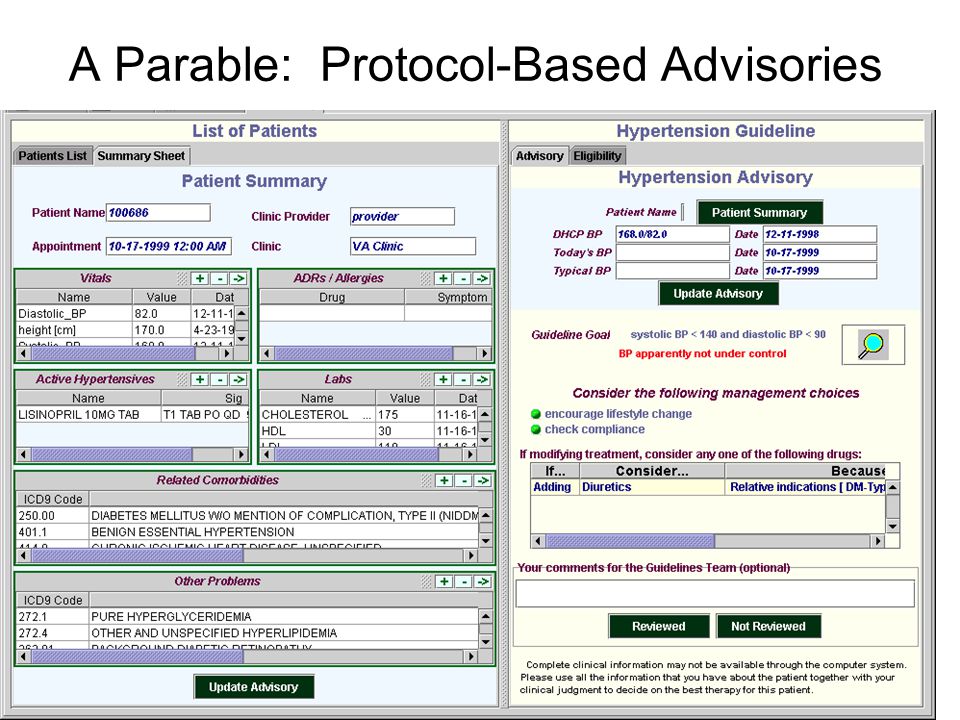Add an entry in ADRs / Allergies panel

tap(443, 279)
